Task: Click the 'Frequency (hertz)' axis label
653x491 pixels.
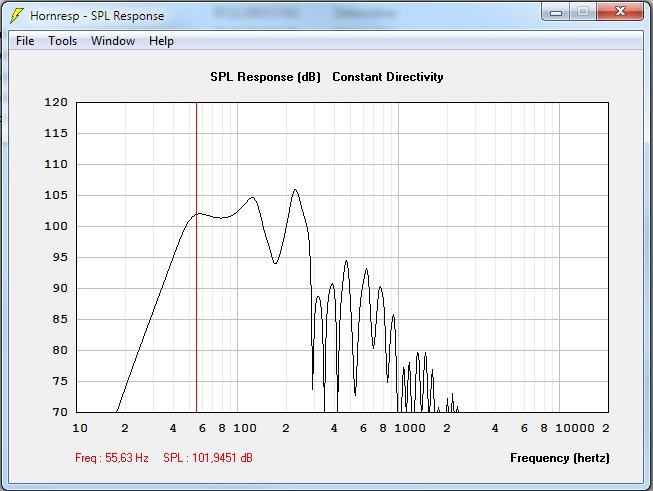Action: pos(560,458)
